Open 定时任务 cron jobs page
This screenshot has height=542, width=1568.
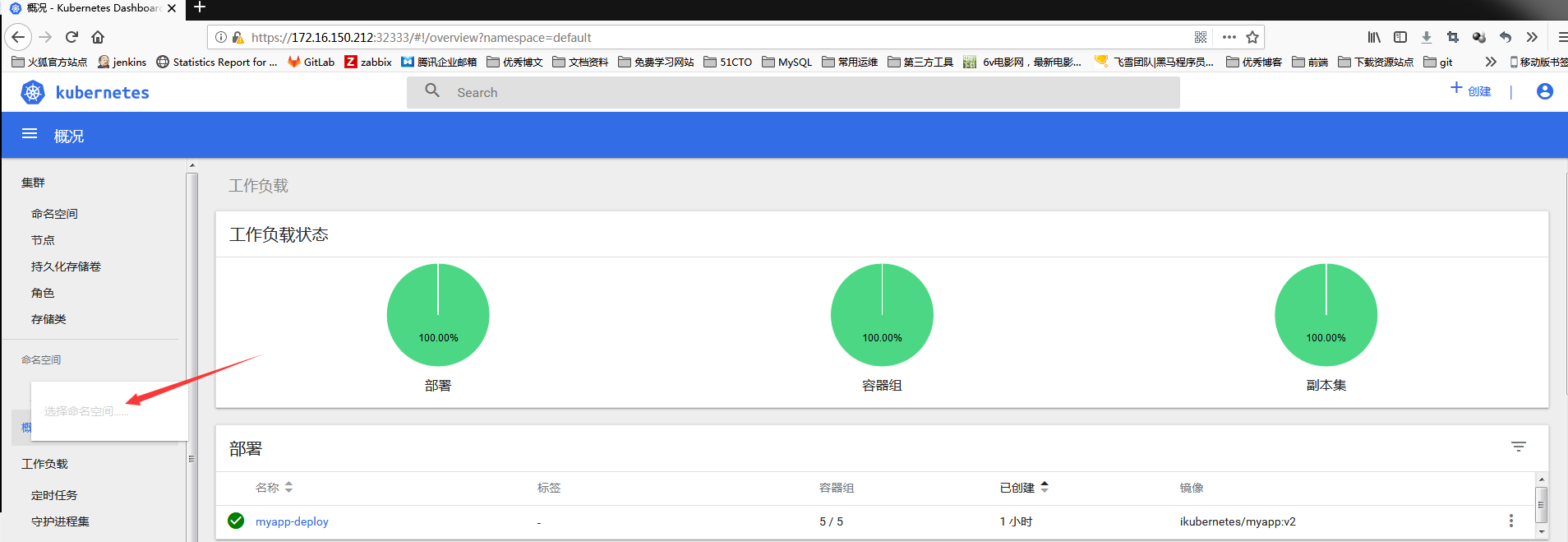[54, 495]
